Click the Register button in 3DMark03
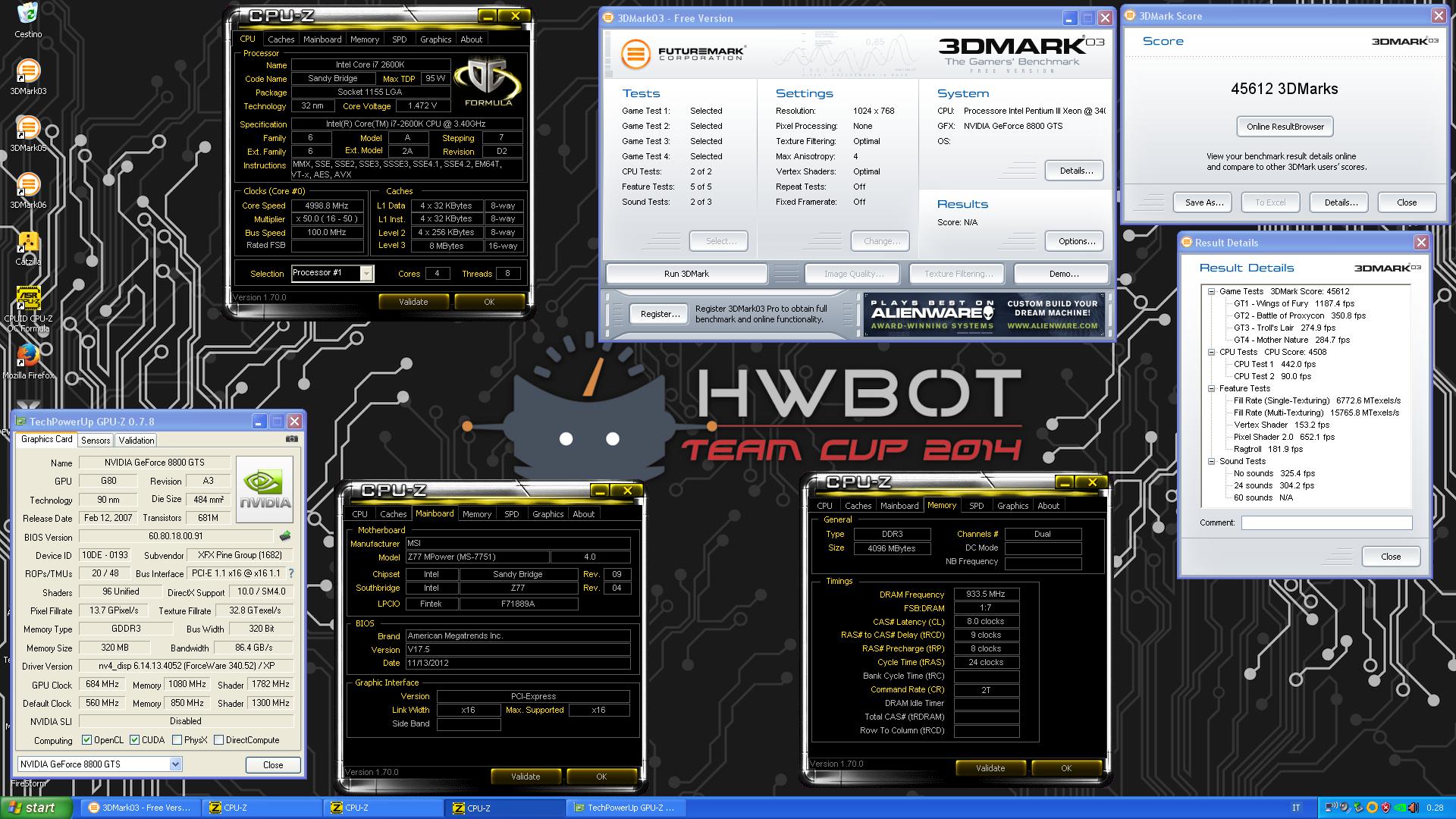This screenshot has height=819, width=1456. (x=660, y=314)
